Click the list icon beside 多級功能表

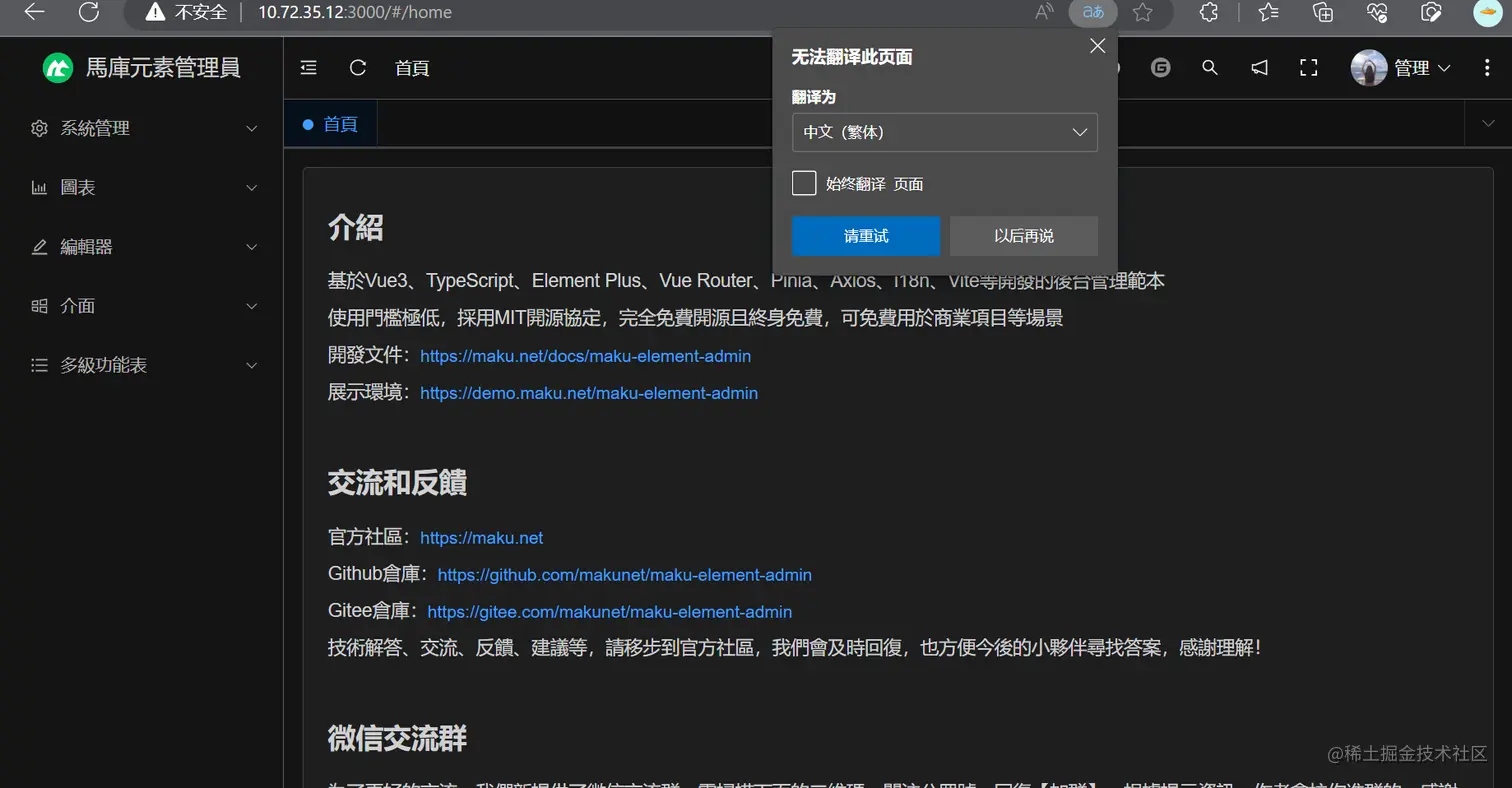[x=39, y=365]
